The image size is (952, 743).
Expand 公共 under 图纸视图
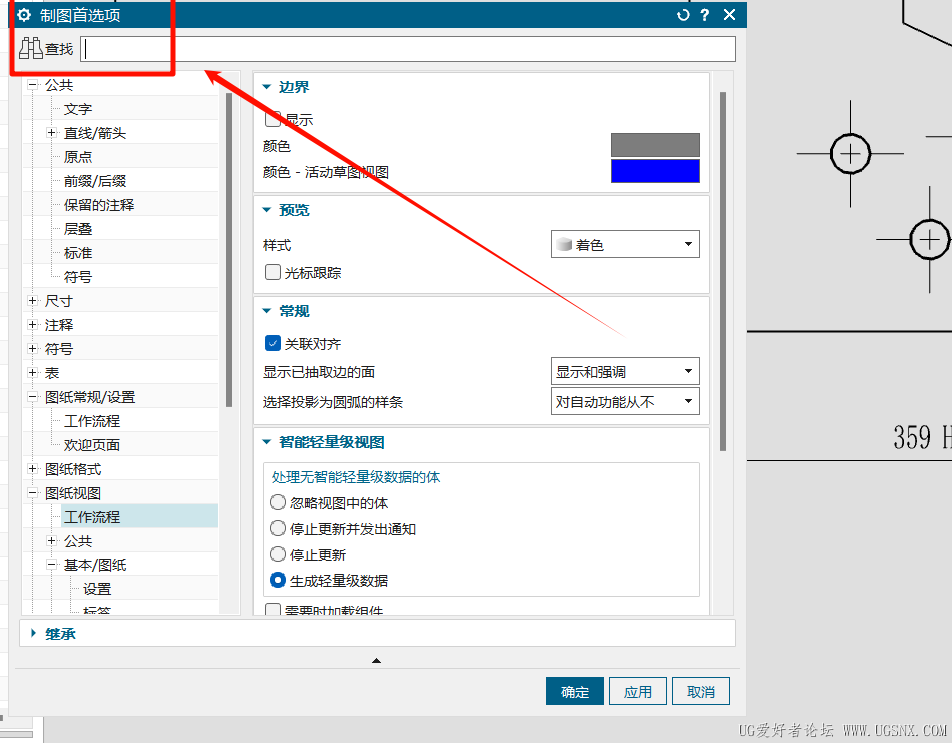pyautogui.click(x=52, y=540)
